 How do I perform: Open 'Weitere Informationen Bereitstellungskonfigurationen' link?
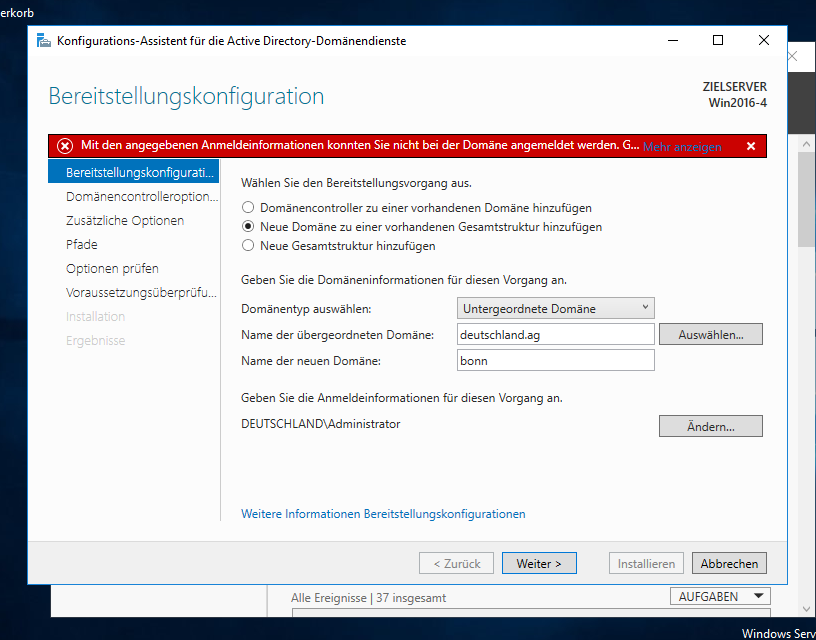383,514
